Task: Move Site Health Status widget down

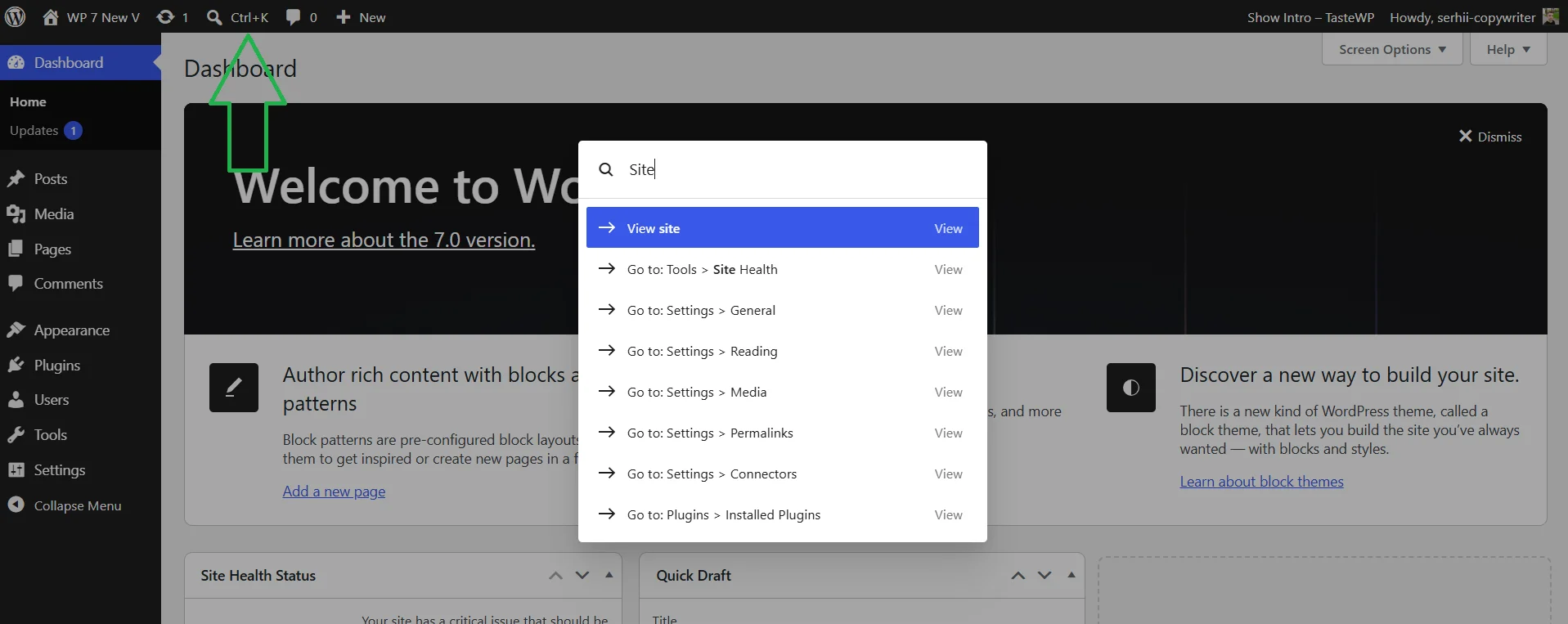Action: point(582,576)
